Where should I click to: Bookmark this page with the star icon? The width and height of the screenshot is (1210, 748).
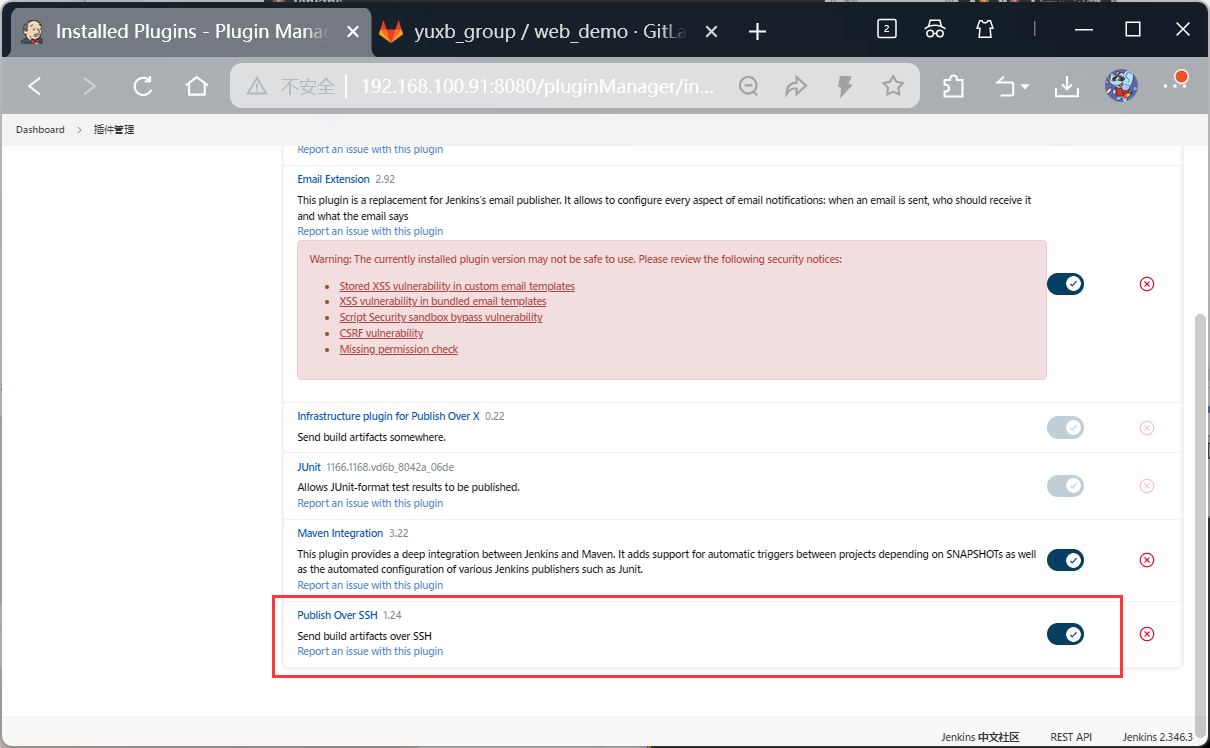pos(893,87)
